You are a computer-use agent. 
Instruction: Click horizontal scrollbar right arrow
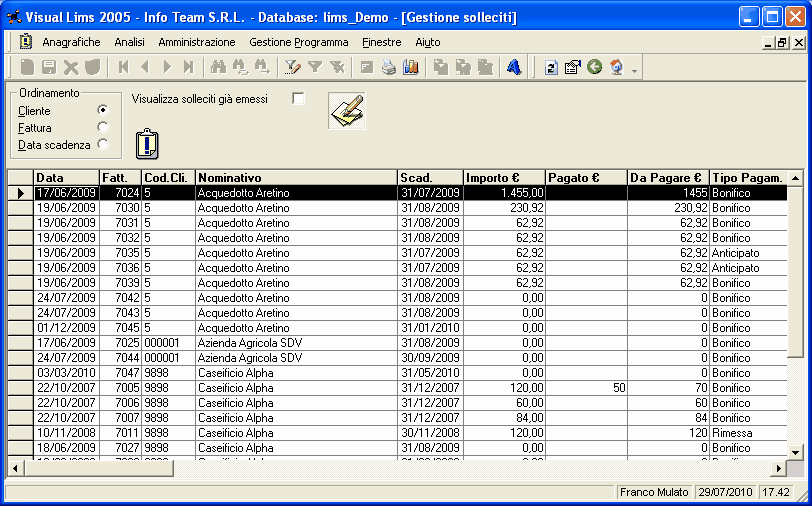point(779,469)
